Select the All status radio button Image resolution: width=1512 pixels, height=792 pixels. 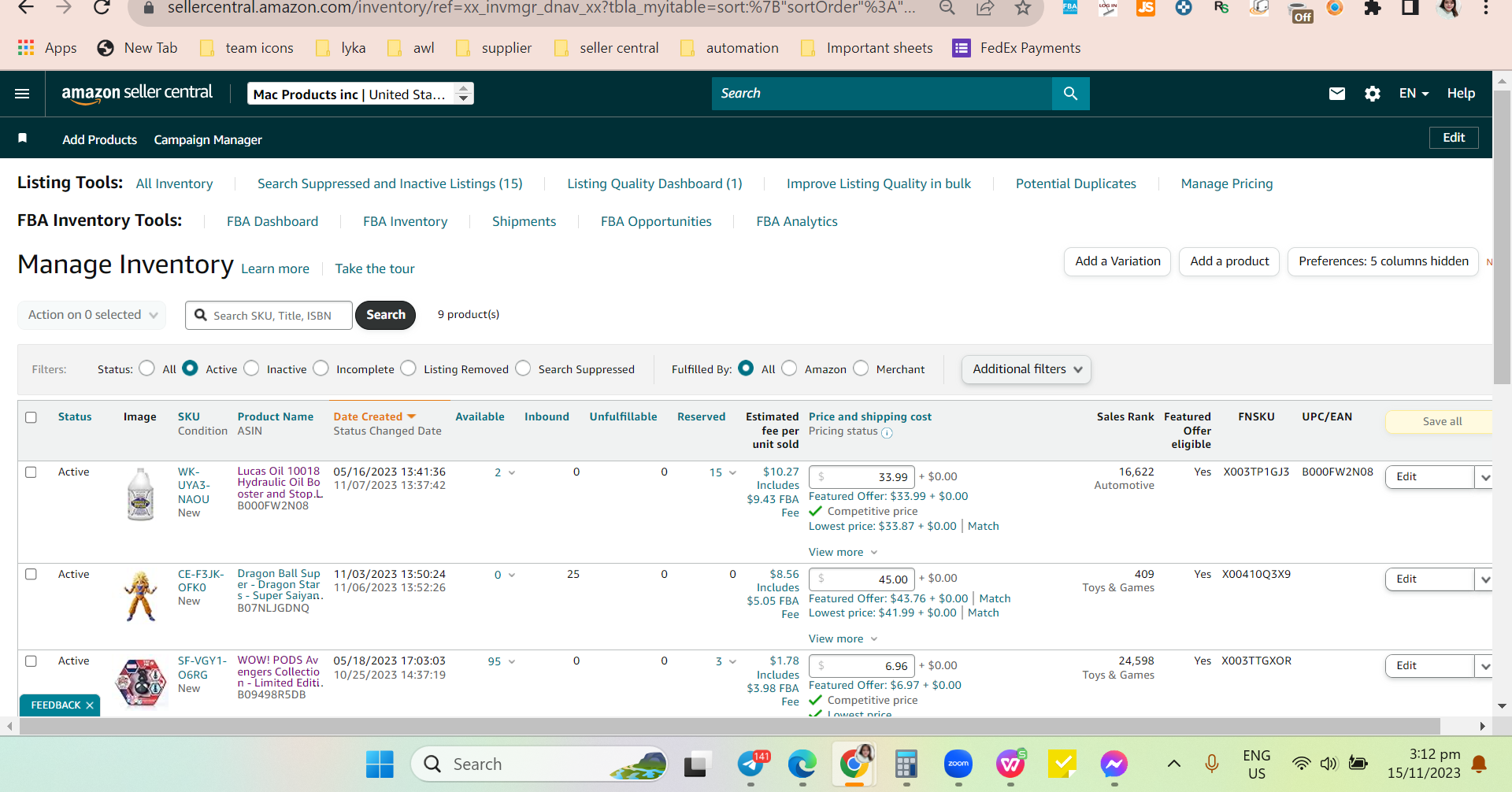point(146,368)
